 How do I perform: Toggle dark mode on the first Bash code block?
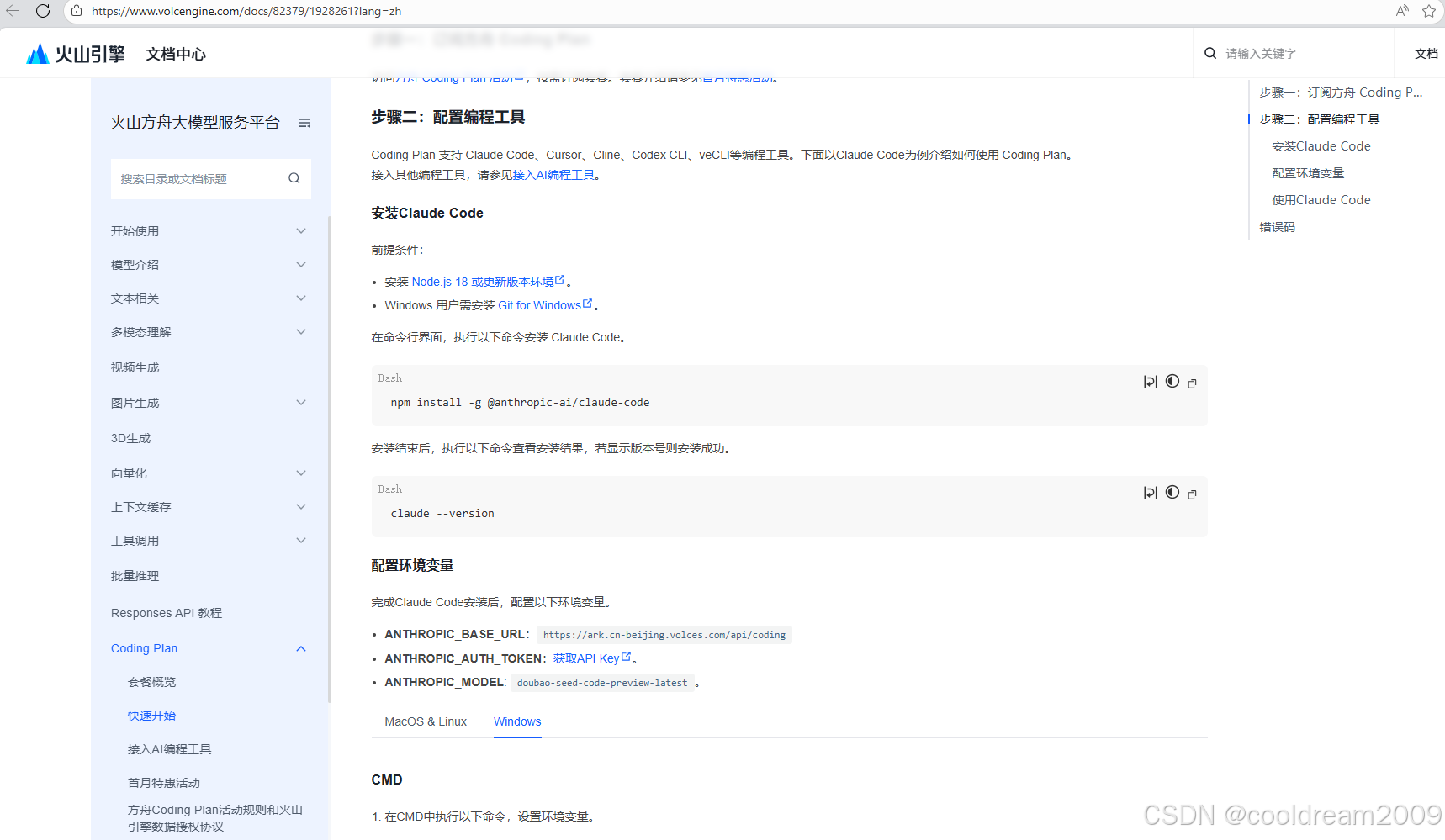(1172, 382)
